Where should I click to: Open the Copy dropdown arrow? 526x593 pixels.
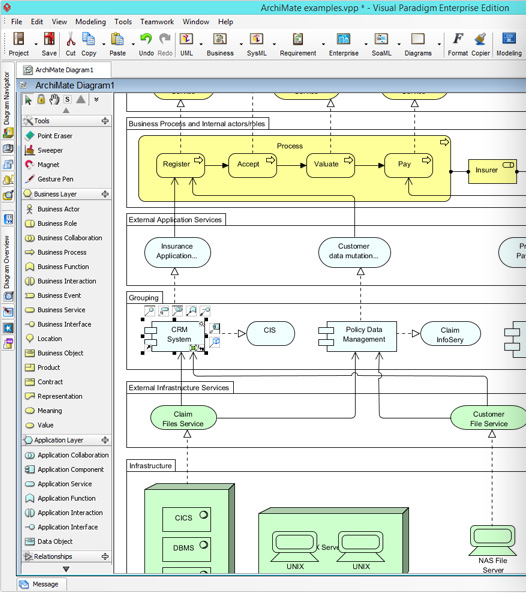click(x=104, y=44)
